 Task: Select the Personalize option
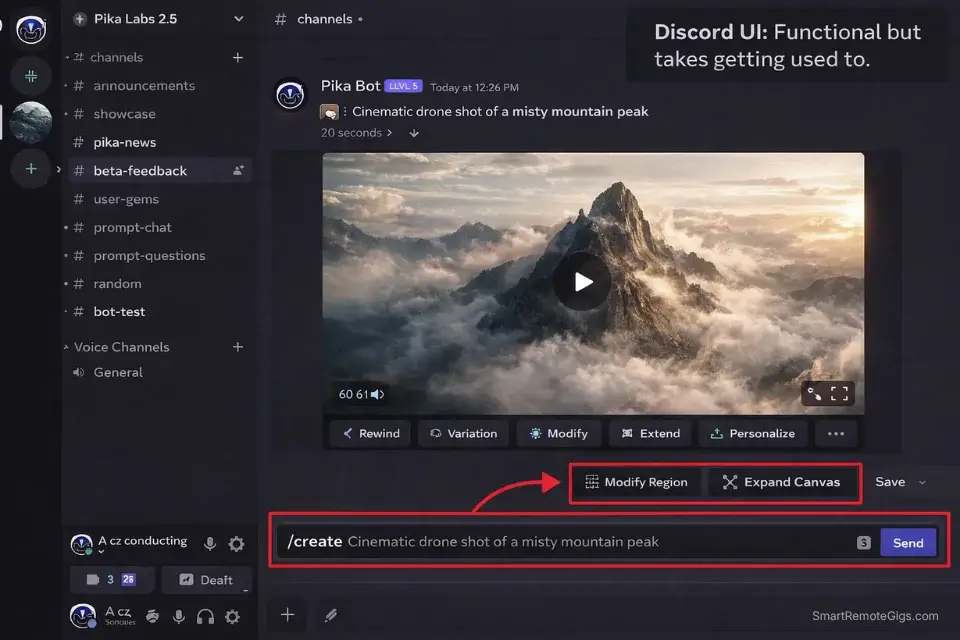click(x=752, y=433)
